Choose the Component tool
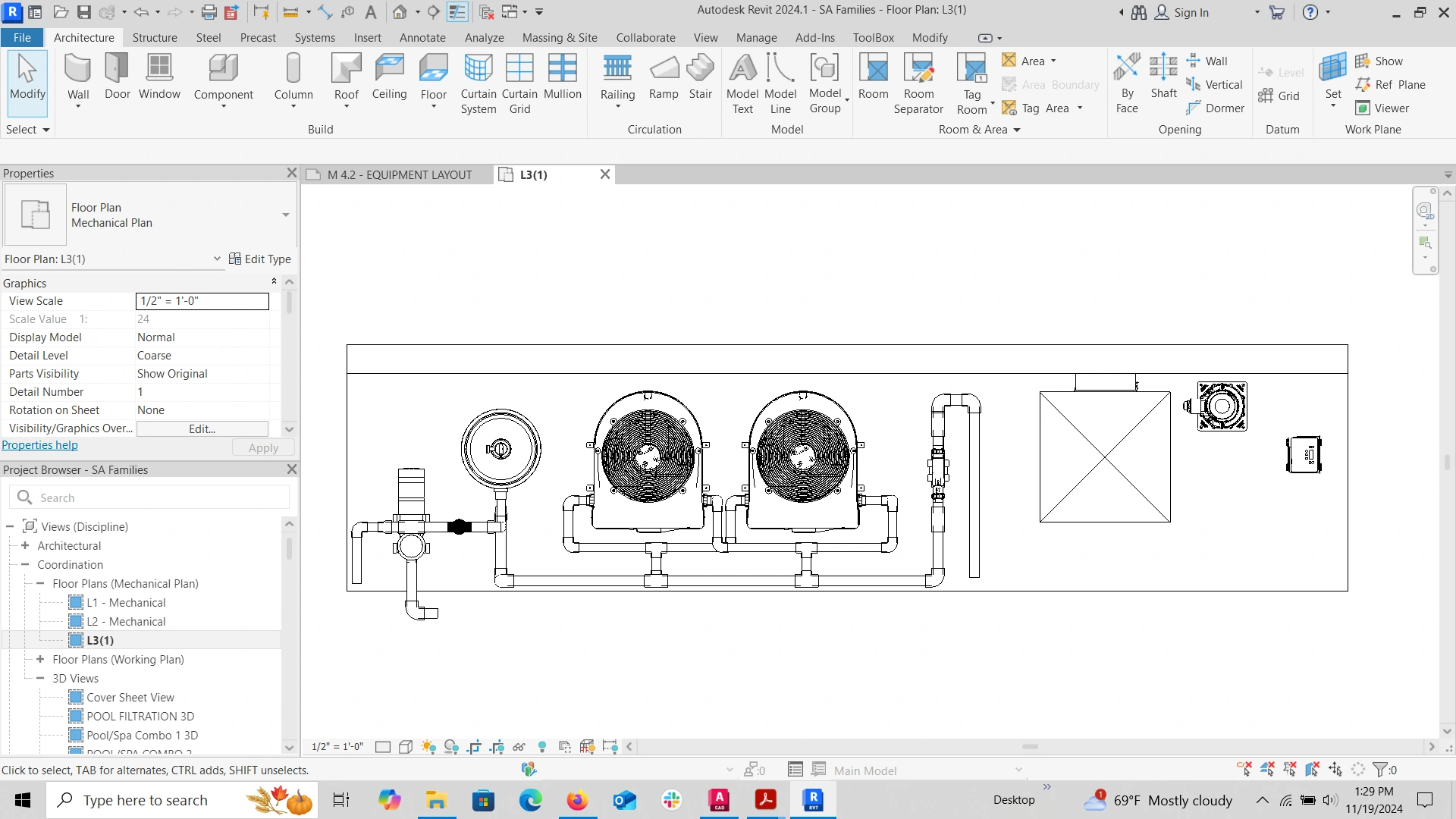Image resolution: width=1456 pixels, height=819 pixels. click(223, 80)
